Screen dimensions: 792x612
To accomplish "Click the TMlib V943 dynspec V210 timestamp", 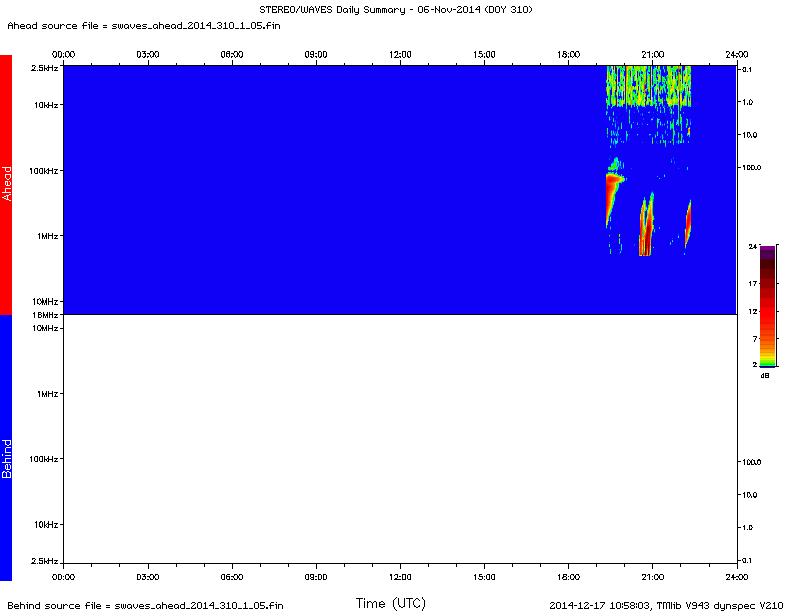I will click(666, 605).
